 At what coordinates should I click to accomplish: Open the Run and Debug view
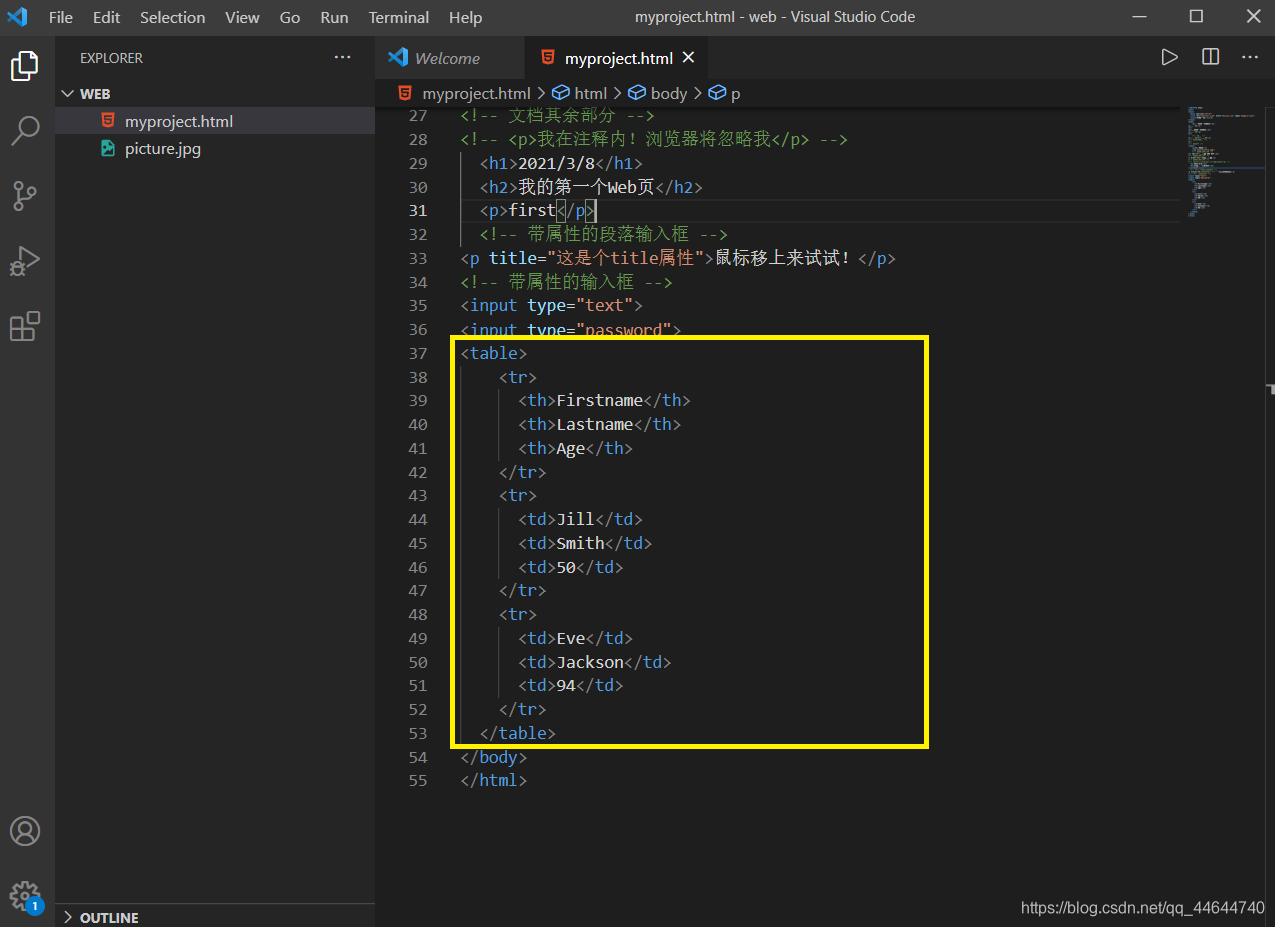[25, 261]
